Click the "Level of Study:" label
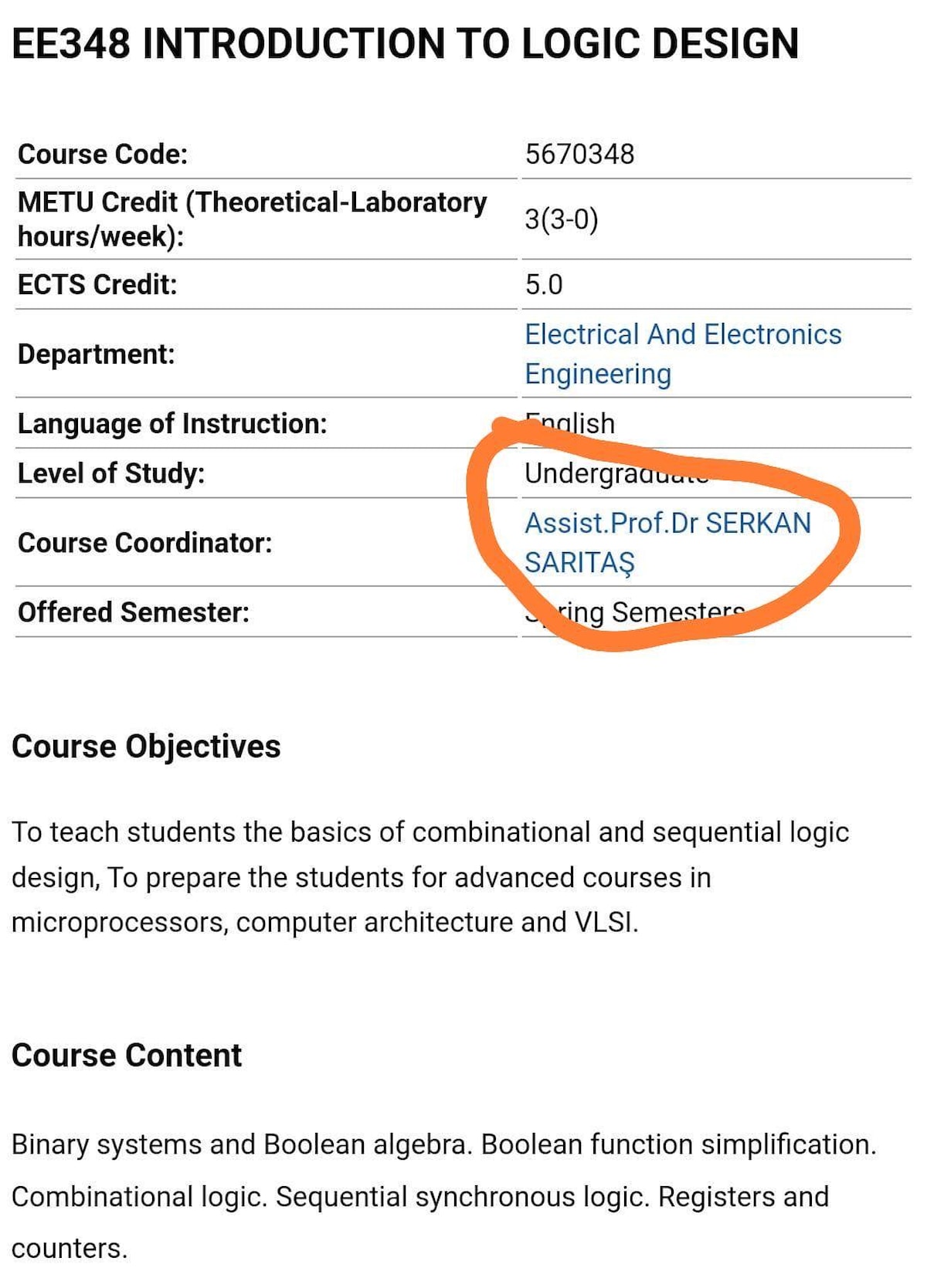 [x=111, y=473]
